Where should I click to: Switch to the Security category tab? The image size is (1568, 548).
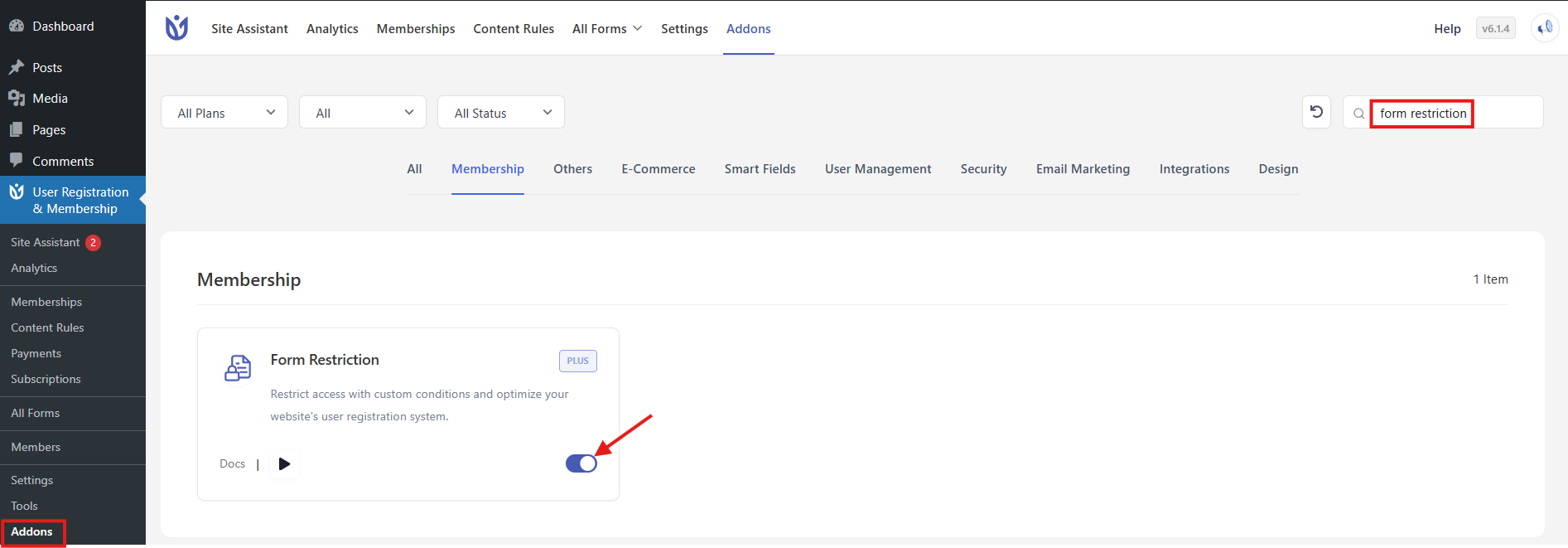[x=984, y=169]
